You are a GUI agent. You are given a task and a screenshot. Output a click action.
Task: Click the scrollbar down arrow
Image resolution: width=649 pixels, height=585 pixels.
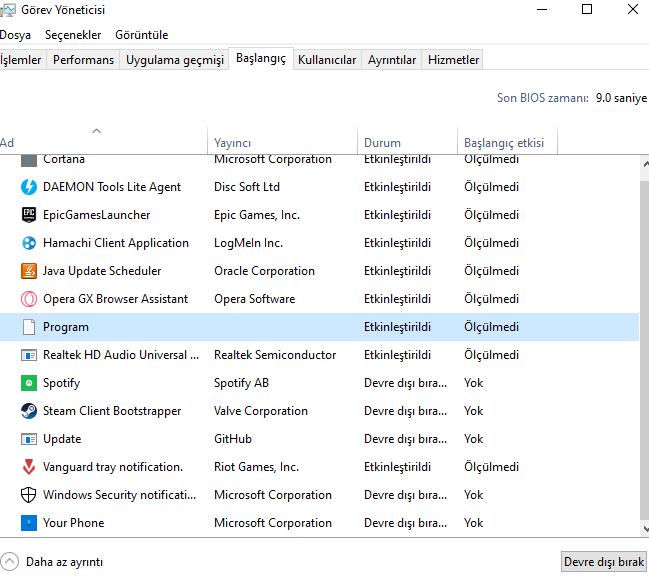coord(645,528)
